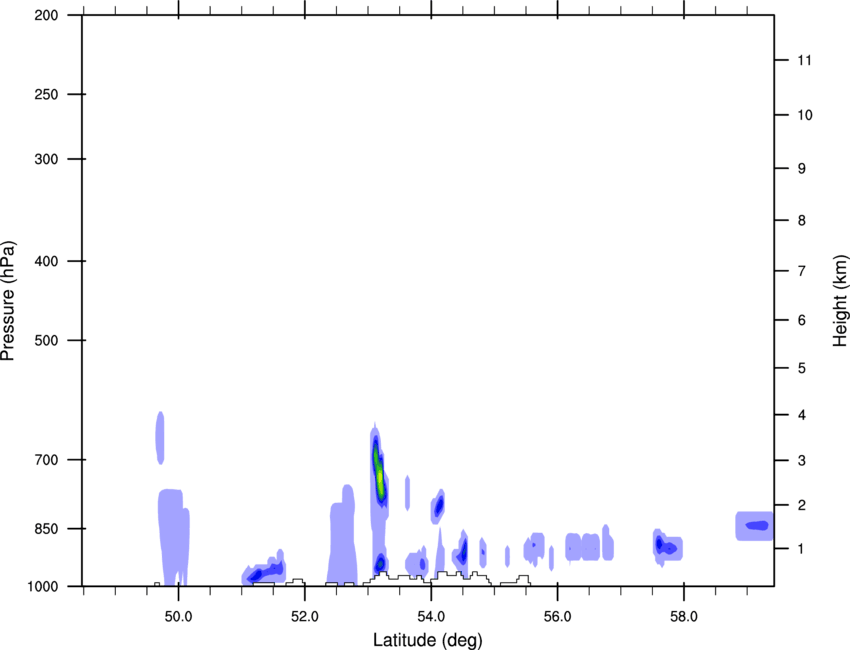
Task: Click the 52.0 latitude tick label
Action: point(305,617)
